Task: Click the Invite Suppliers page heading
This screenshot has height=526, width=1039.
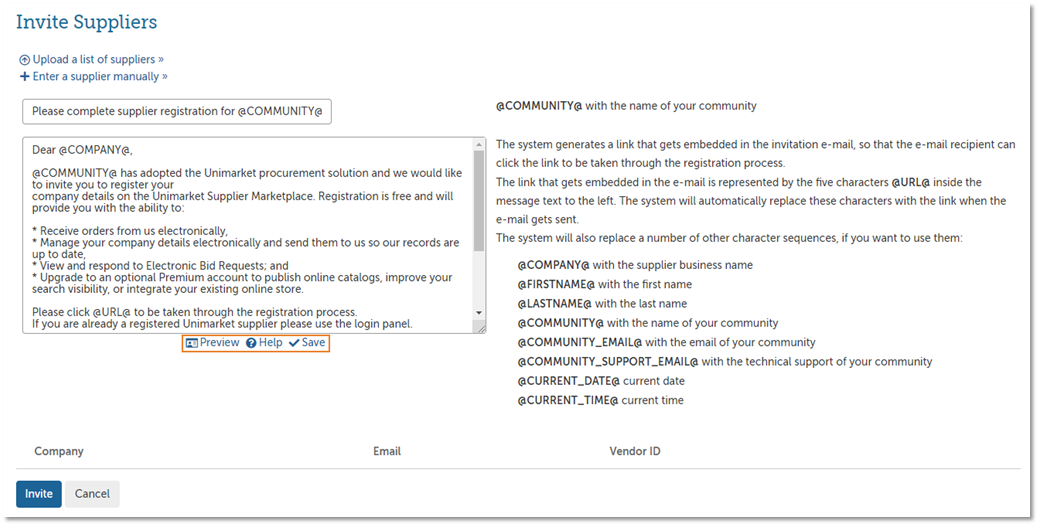Action: [87, 22]
